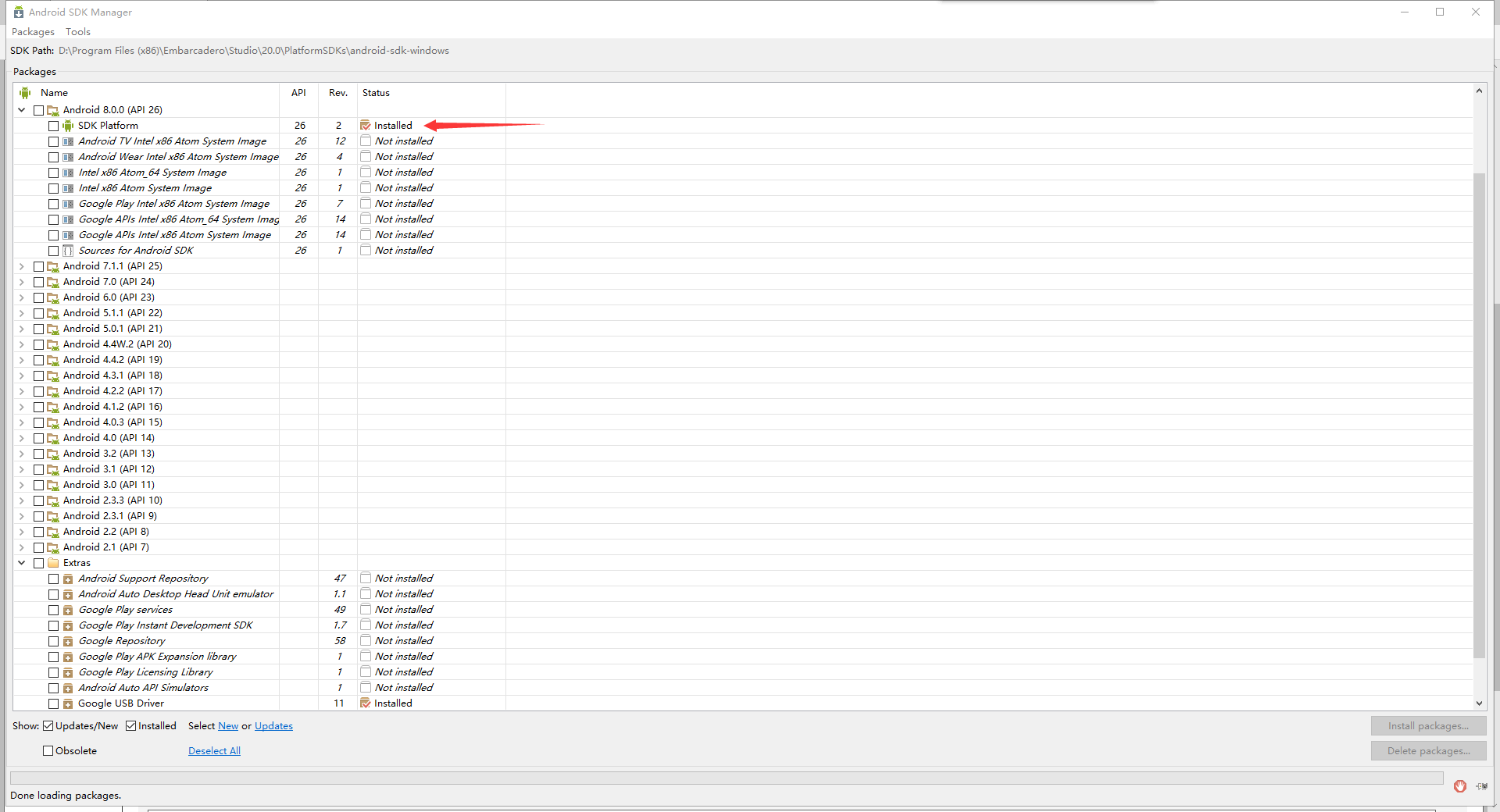Image resolution: width=1500 pixels, height=812 pixels.
Task: Sort by the Rev. column header
Action: coord(337,93)
